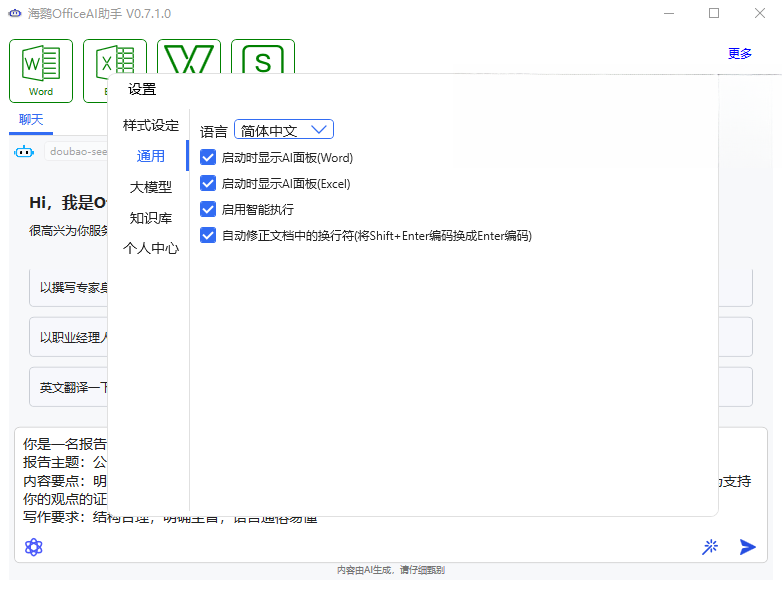This screenshot has width=782, height=589.
Task: Send message with paper plane icon
Action: (x=748, y=547)
